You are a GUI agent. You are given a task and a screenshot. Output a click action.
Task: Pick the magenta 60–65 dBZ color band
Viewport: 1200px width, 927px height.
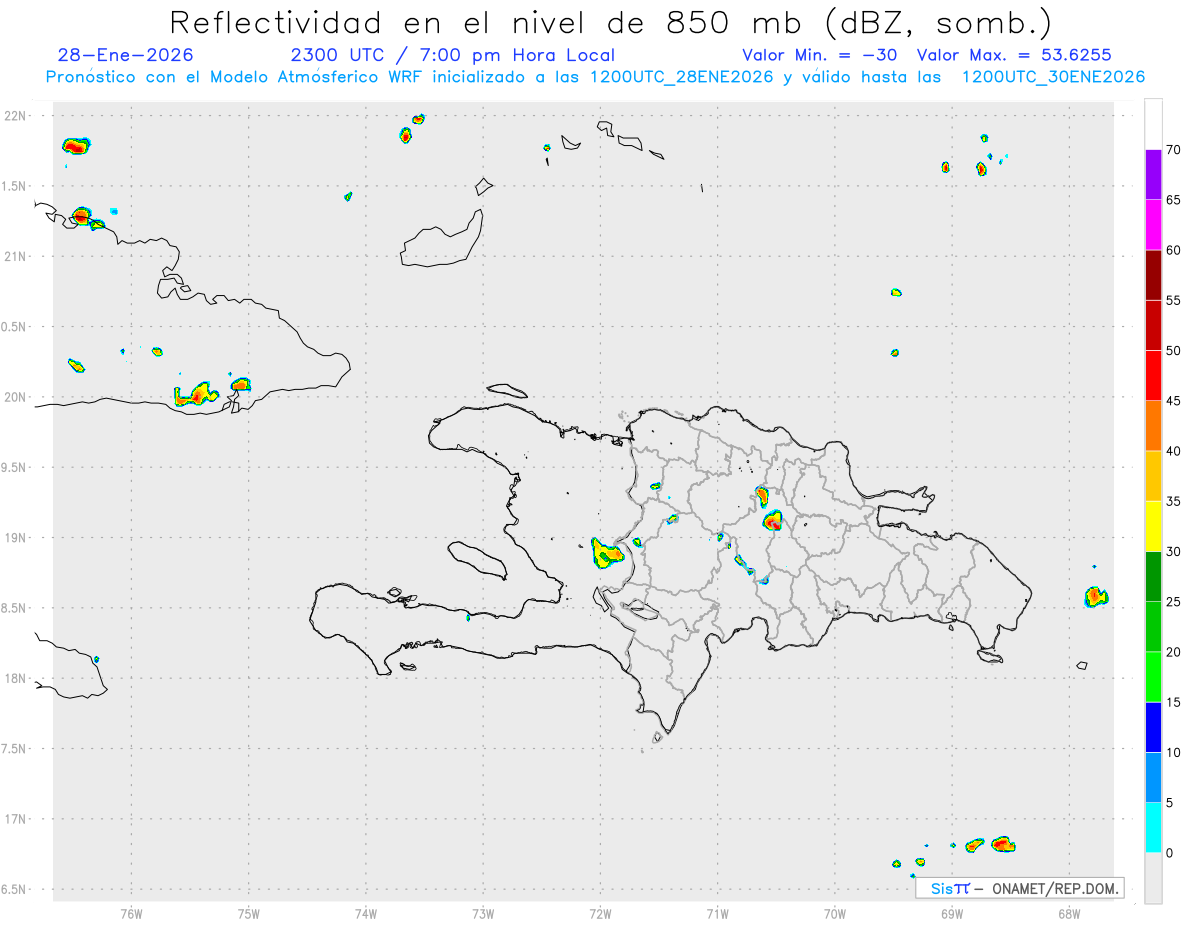point(1153,225)
